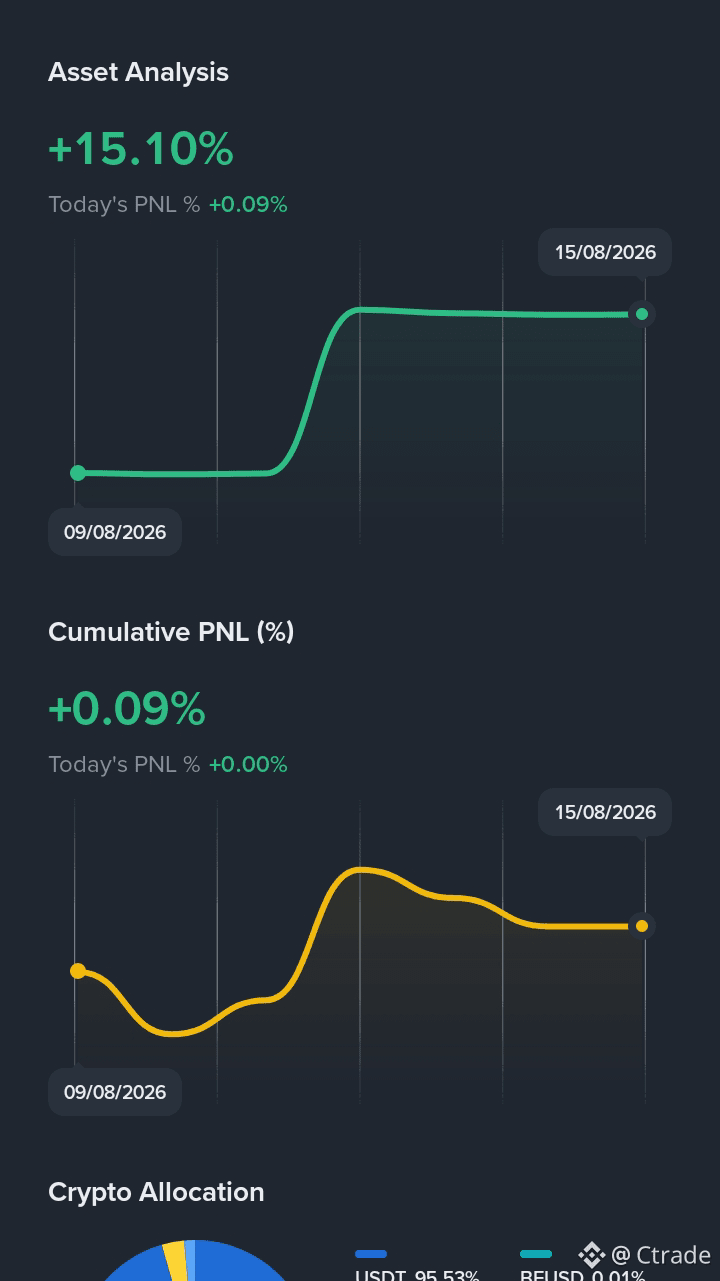Click the Binance logo watermark icon
Viewport: 720px width, 1281px height.
tap(592, 1255)
